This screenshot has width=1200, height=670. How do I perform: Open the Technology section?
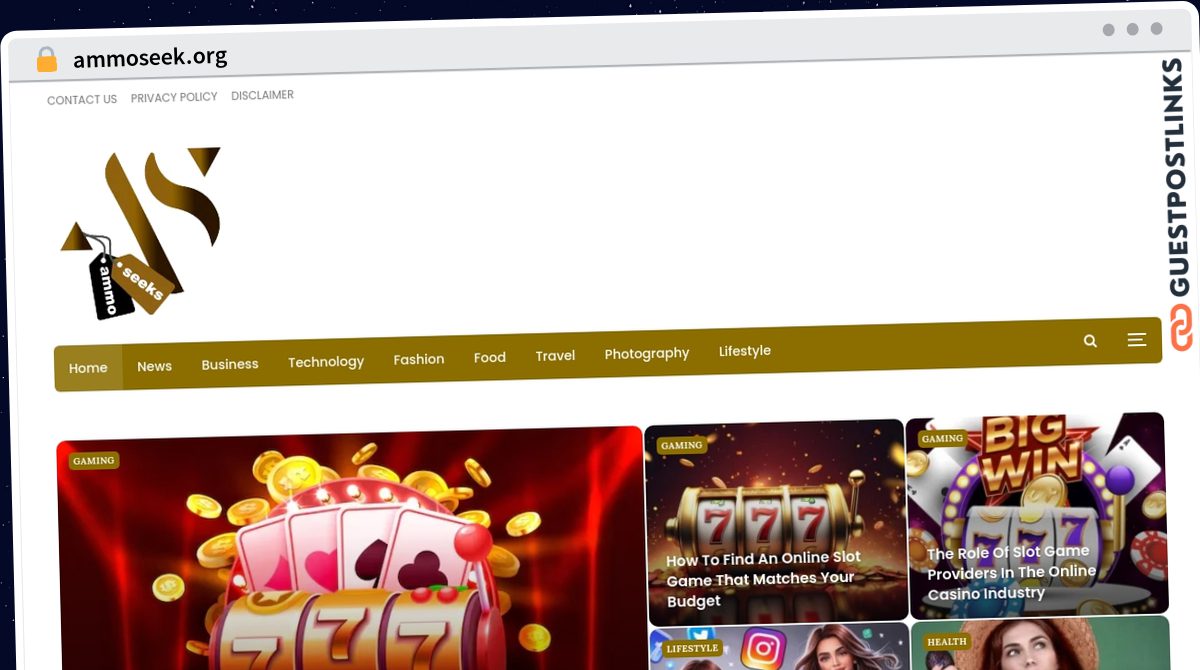pos(326,362)
